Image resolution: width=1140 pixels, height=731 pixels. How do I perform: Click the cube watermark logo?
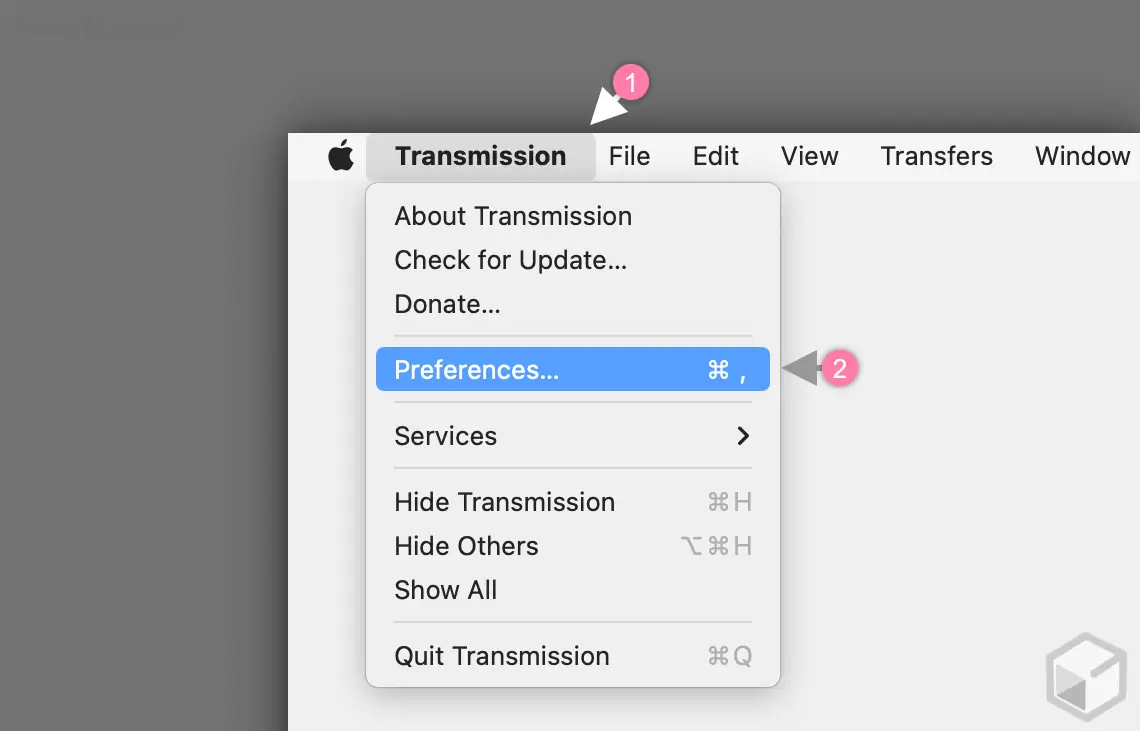tap(1085, 675)
